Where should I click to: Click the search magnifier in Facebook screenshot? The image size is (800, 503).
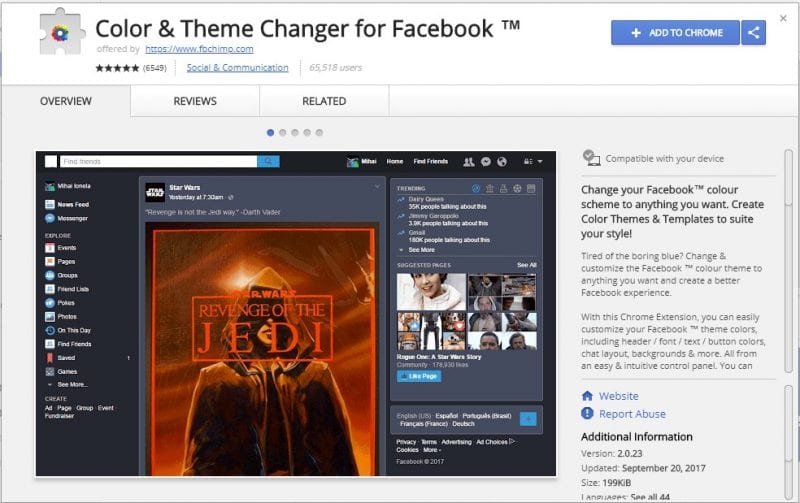tap(268, 161)
